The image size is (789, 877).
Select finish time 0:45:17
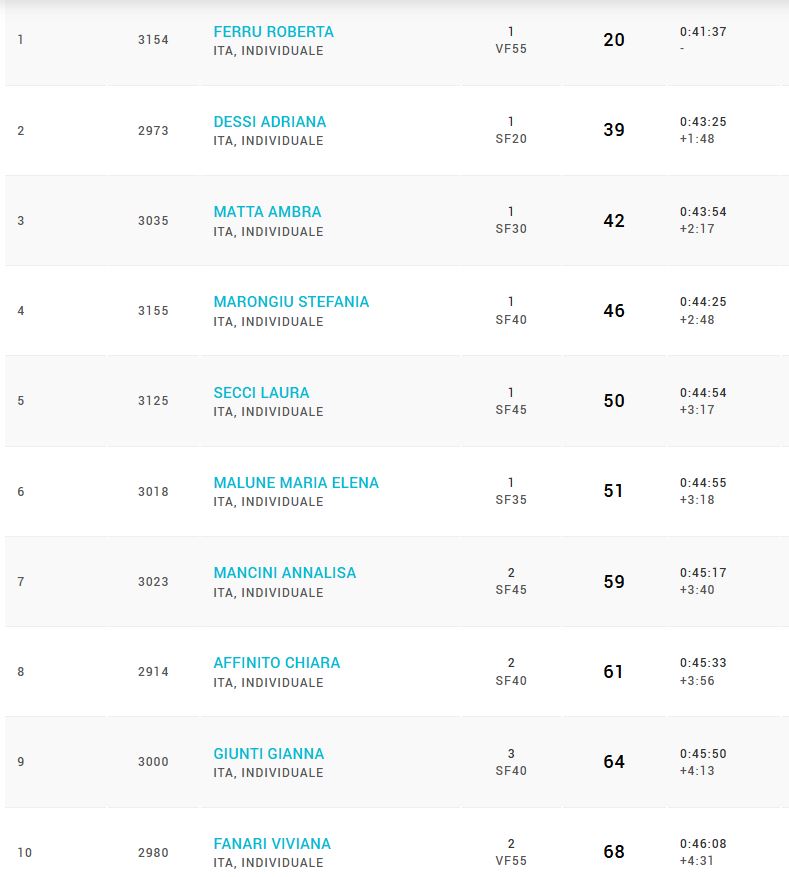[x=703, y=573]
